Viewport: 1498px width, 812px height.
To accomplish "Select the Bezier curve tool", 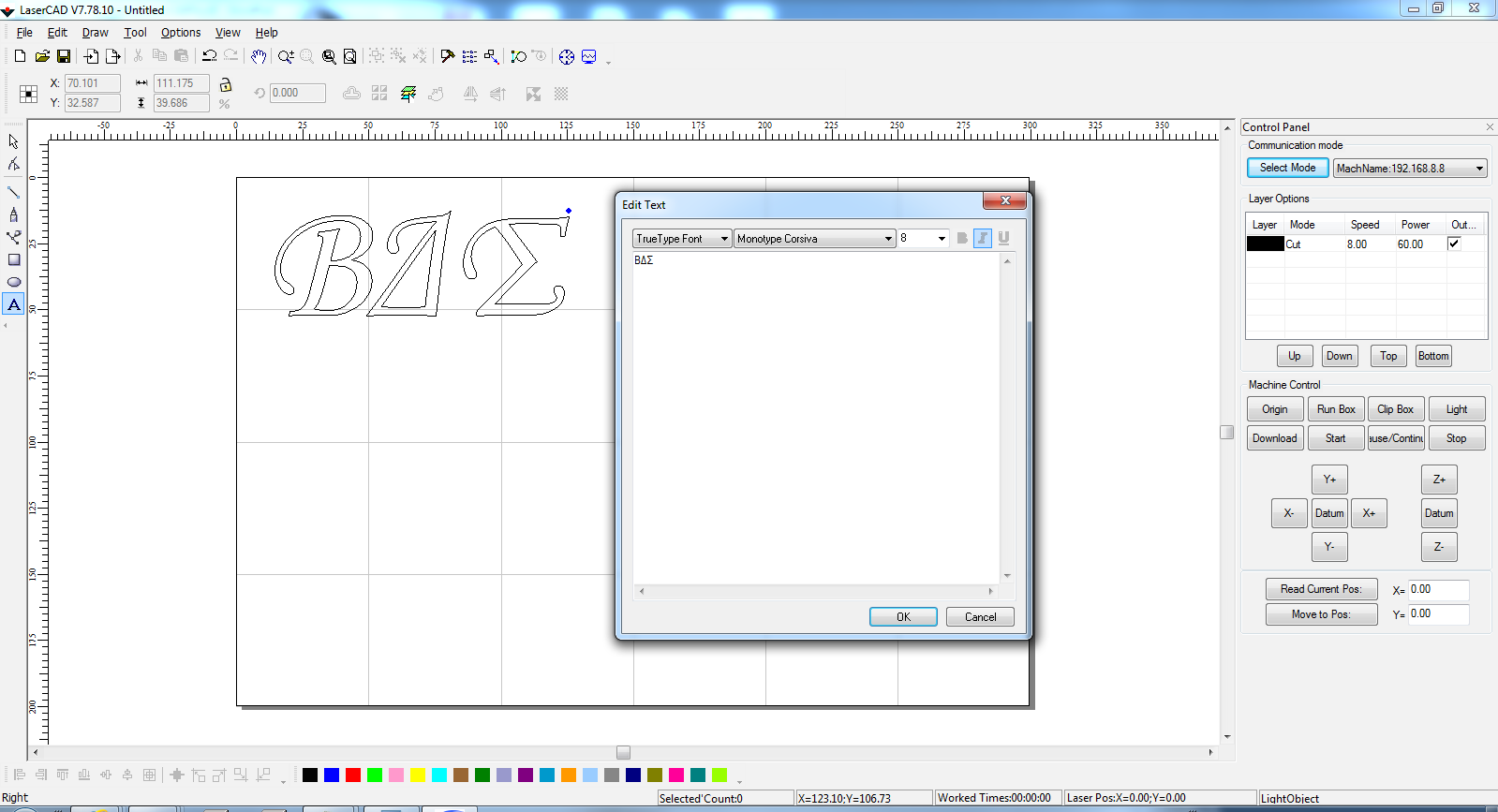I will 13,237.
